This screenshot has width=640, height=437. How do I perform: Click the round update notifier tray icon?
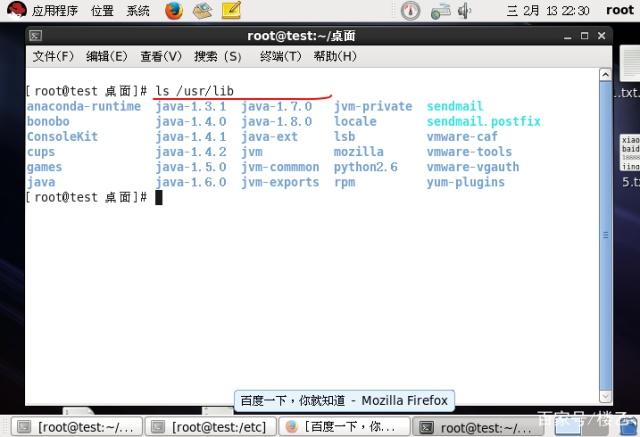pos(410,11)
